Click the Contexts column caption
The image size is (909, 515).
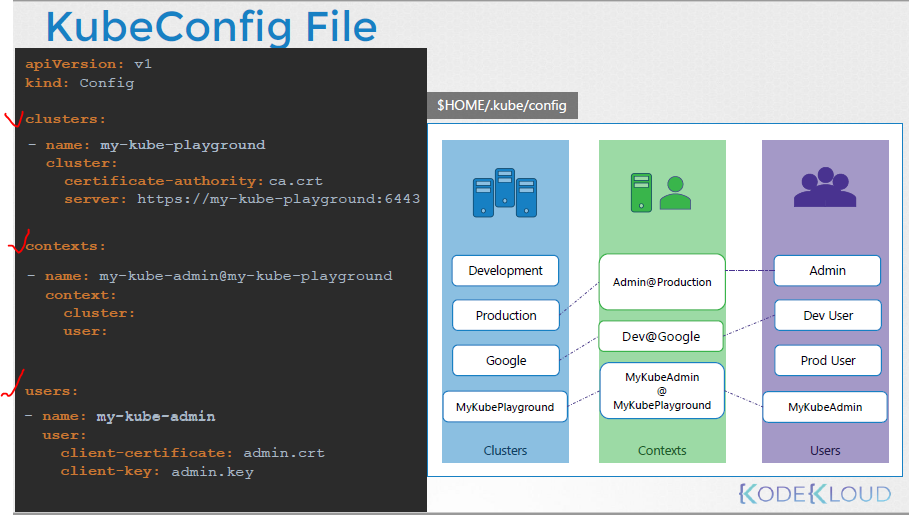coord(661,451)
